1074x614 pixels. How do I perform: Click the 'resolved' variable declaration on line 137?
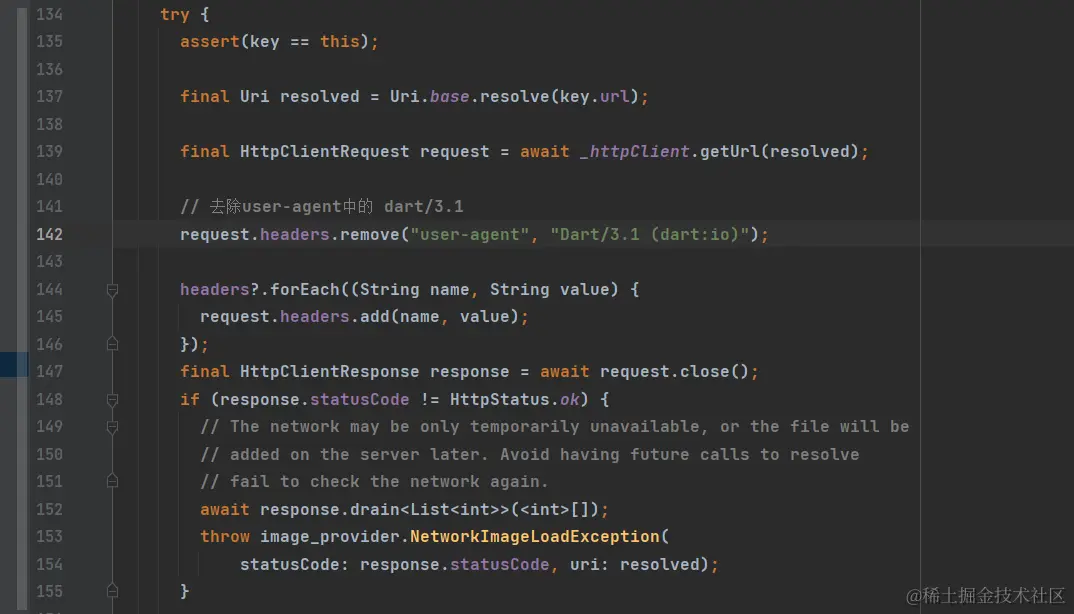(319, 97)
